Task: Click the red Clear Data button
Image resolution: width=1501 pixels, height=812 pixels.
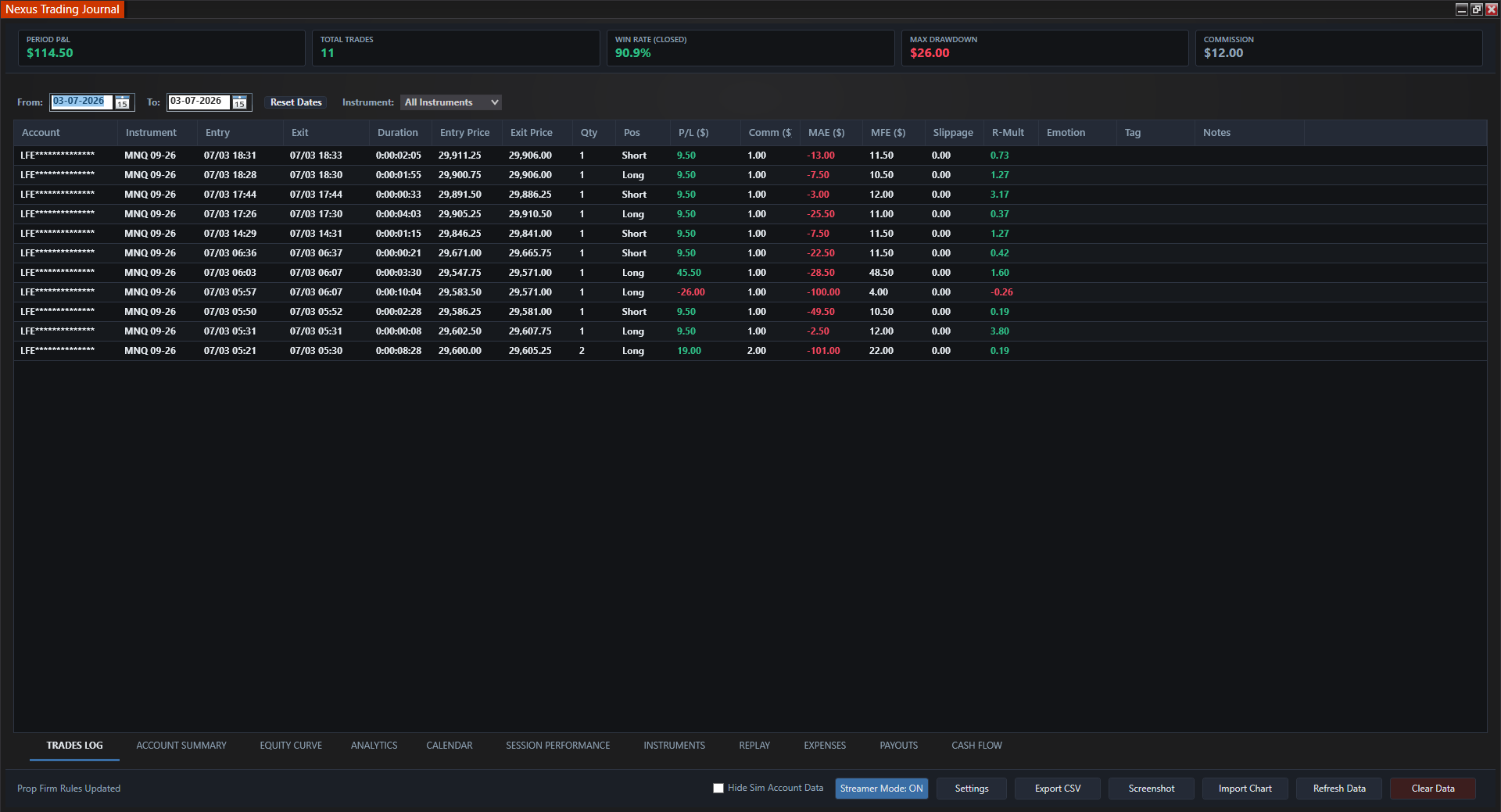Action: pos(1433,789)
